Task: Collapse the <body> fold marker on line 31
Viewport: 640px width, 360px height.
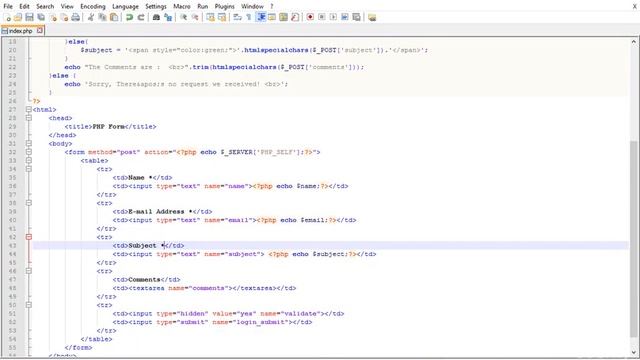Action: tap(29, 143)
